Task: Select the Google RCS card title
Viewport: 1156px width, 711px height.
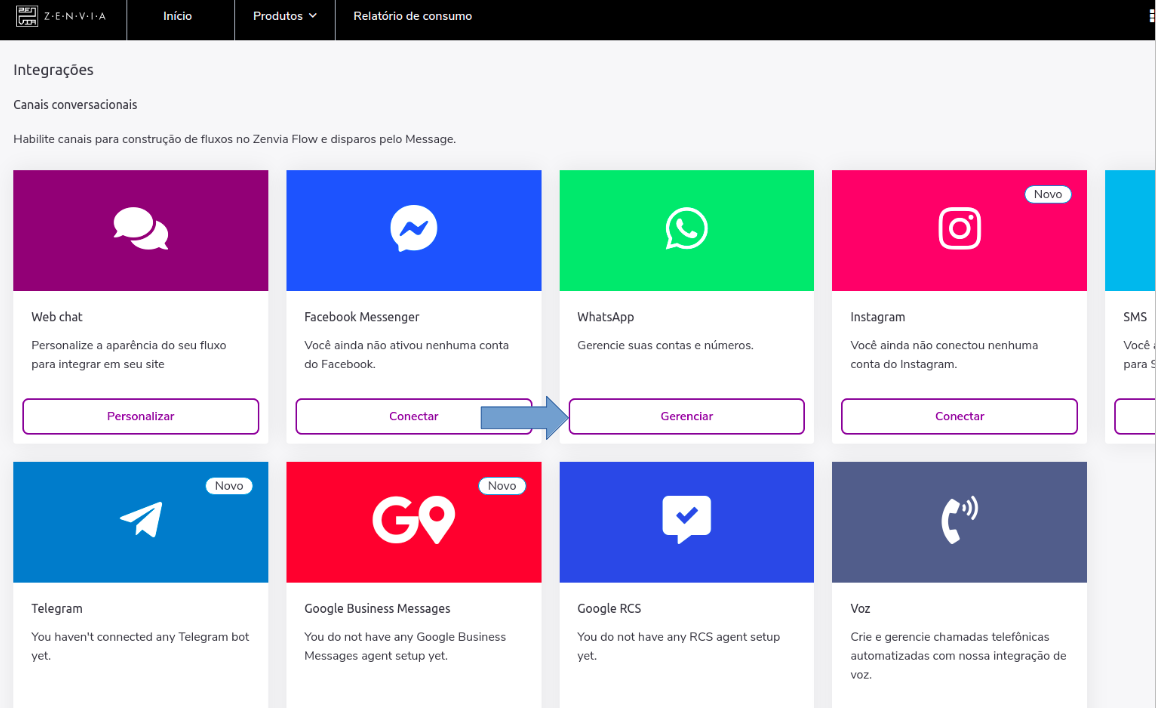Action: [609, 609]
